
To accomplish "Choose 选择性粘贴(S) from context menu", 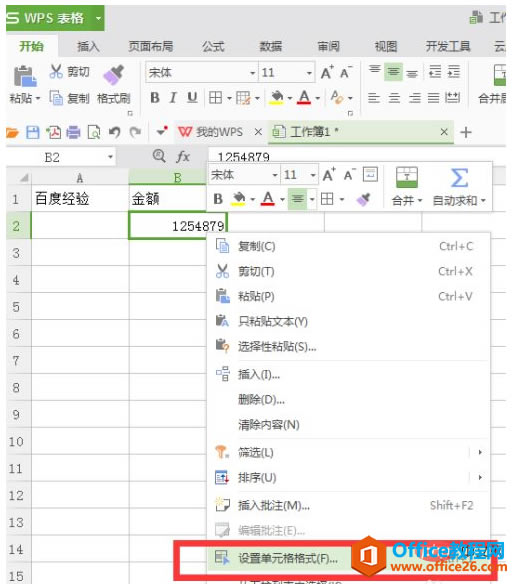I will [x=349, y=347].
